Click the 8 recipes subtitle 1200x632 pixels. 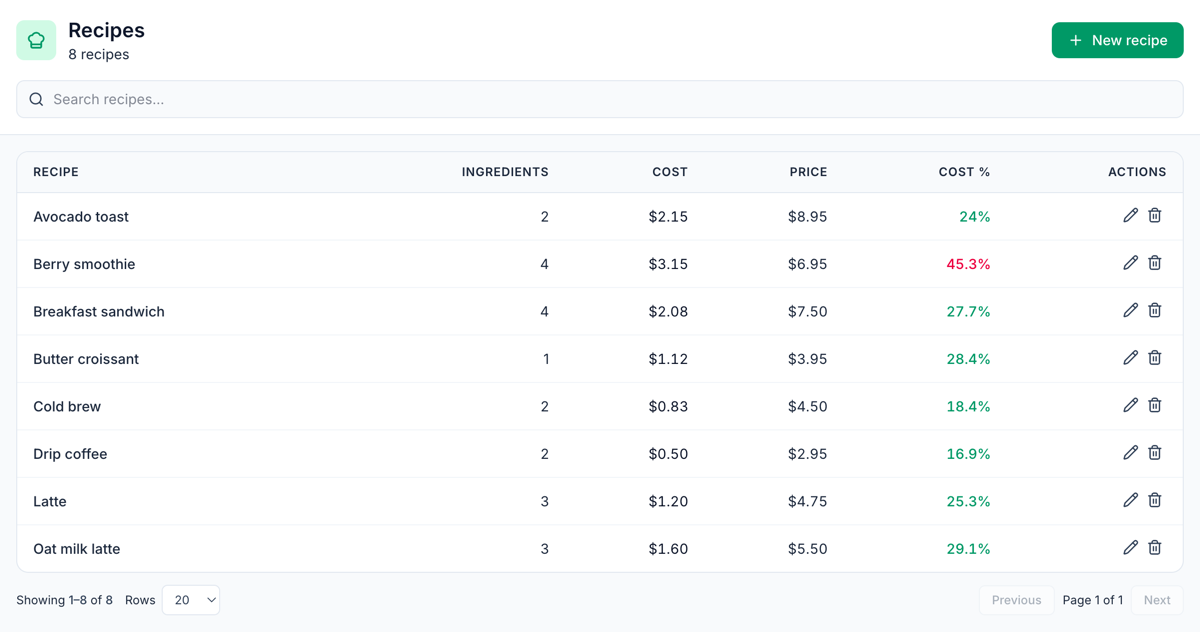(98, 55)
